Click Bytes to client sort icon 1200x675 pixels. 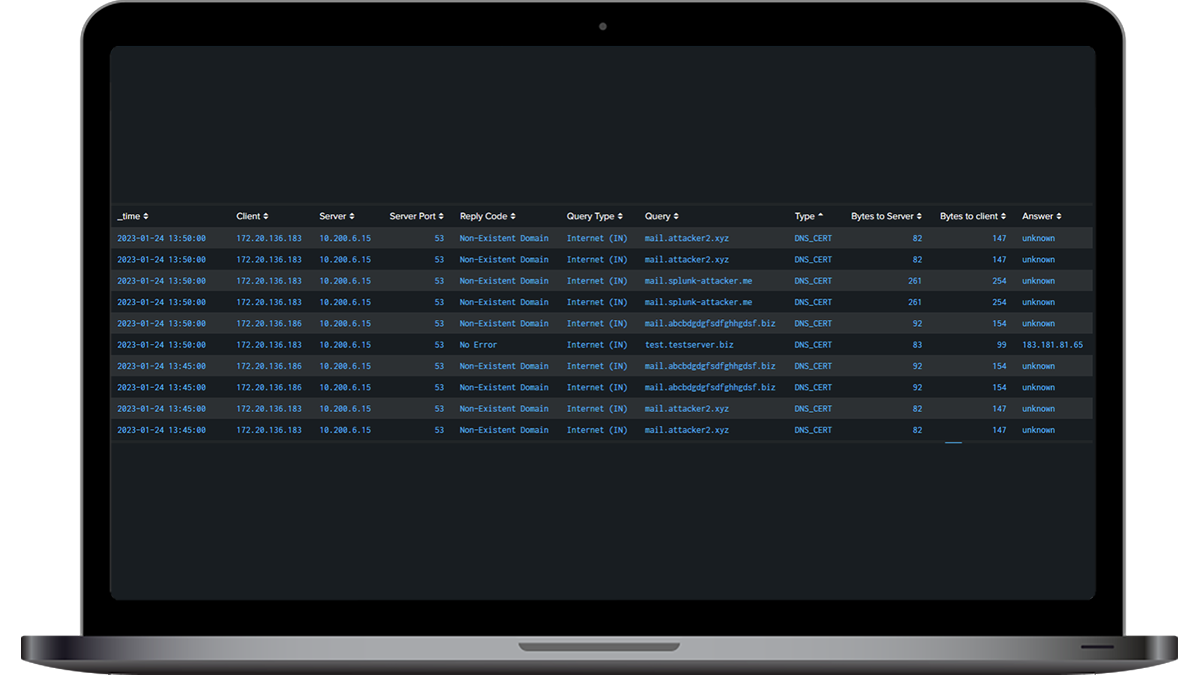click(x=1004, y=217)
